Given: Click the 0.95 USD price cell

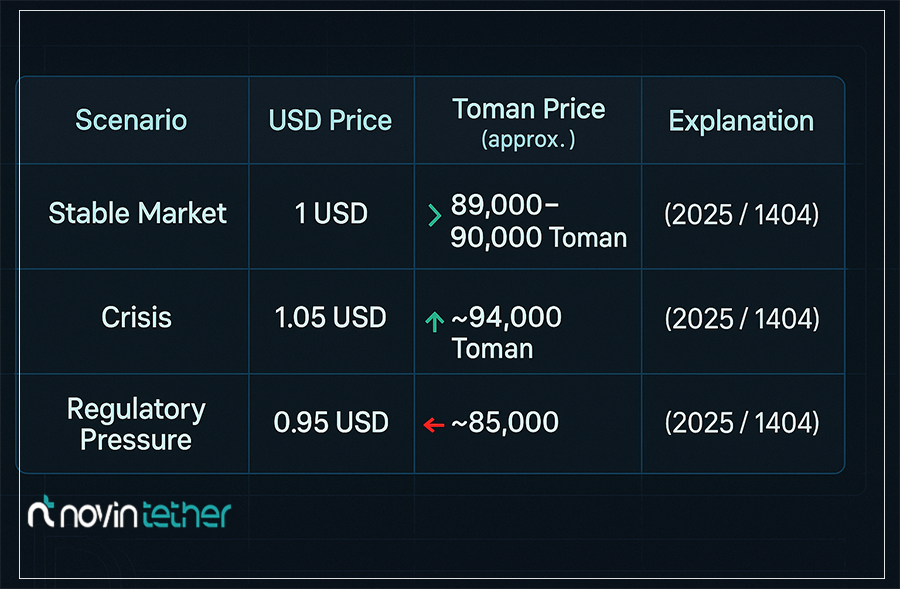Looking at the screenshot, I should tap(331, 423).
